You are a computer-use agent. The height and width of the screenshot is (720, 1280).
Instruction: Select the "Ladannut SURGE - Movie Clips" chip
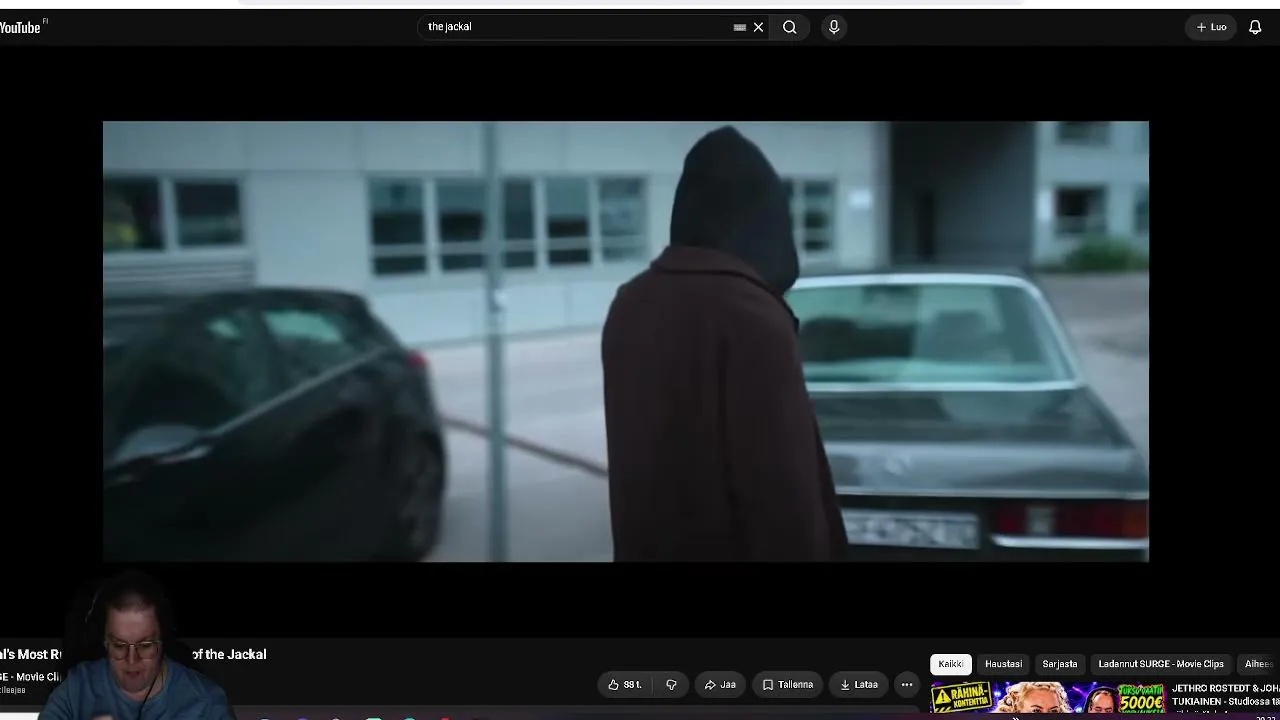[1161, 664]
